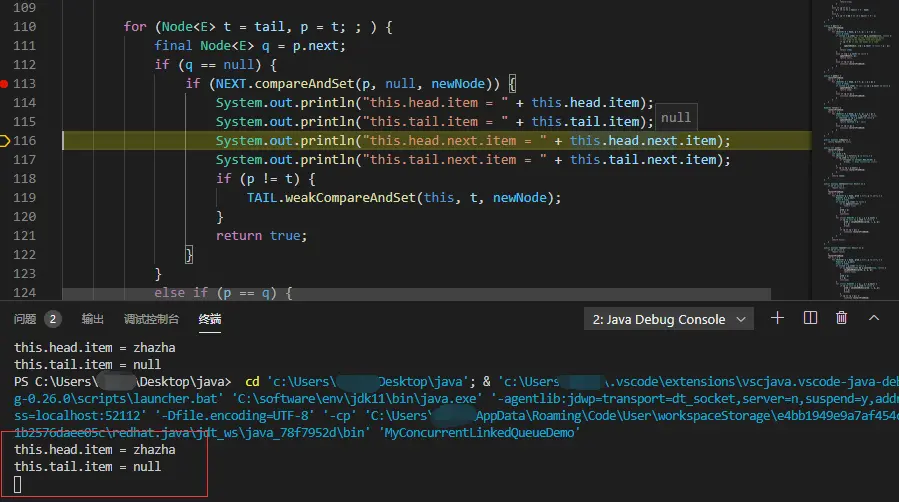
Task: Click the newNode variable on line 113
Action: tap(458, 84)
